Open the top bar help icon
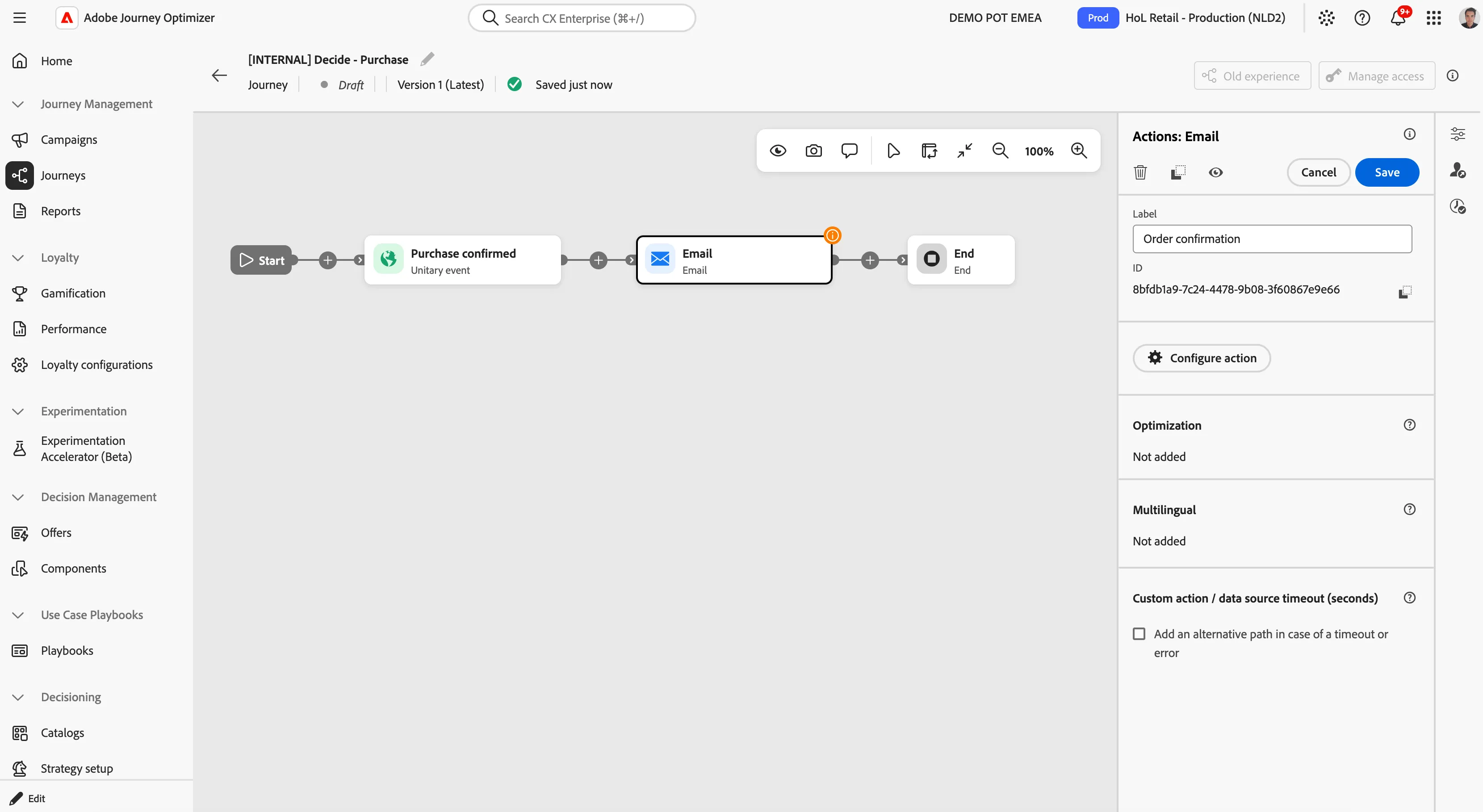This screenshot has height=812, width=1483. point(1362,18)
